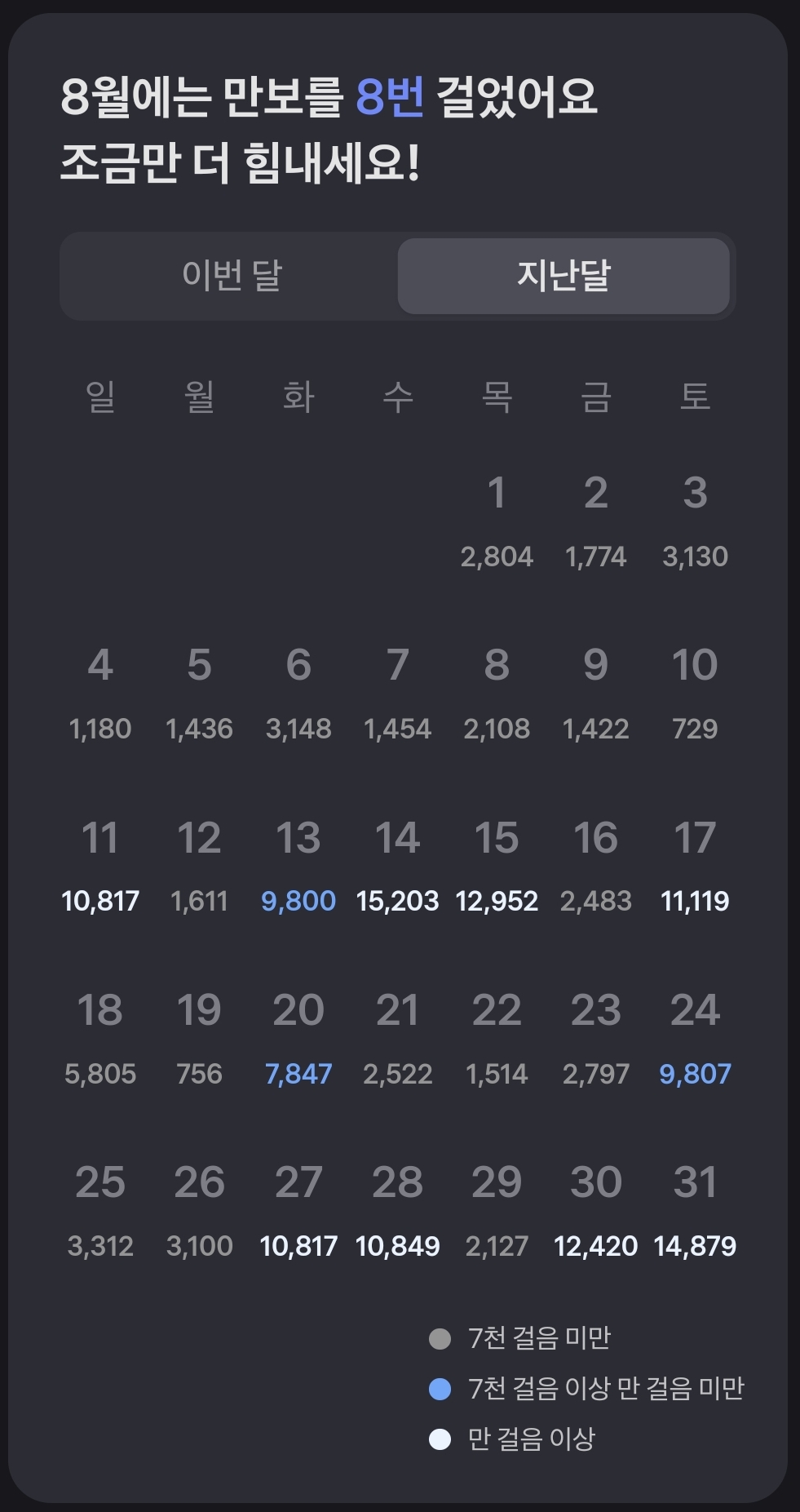Image resolution: width=800 pixels, height=1512 pixels.
Task: Select the 지난달 tab
Action: click(x=564, y=276)
